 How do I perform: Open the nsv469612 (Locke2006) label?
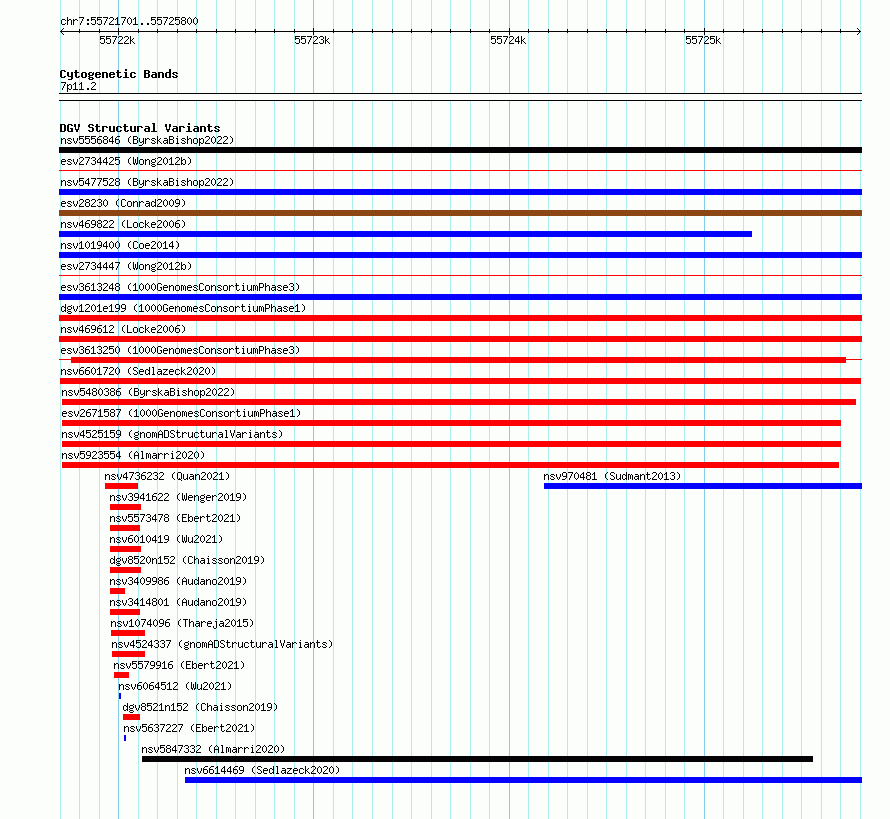tap(123, 329)
